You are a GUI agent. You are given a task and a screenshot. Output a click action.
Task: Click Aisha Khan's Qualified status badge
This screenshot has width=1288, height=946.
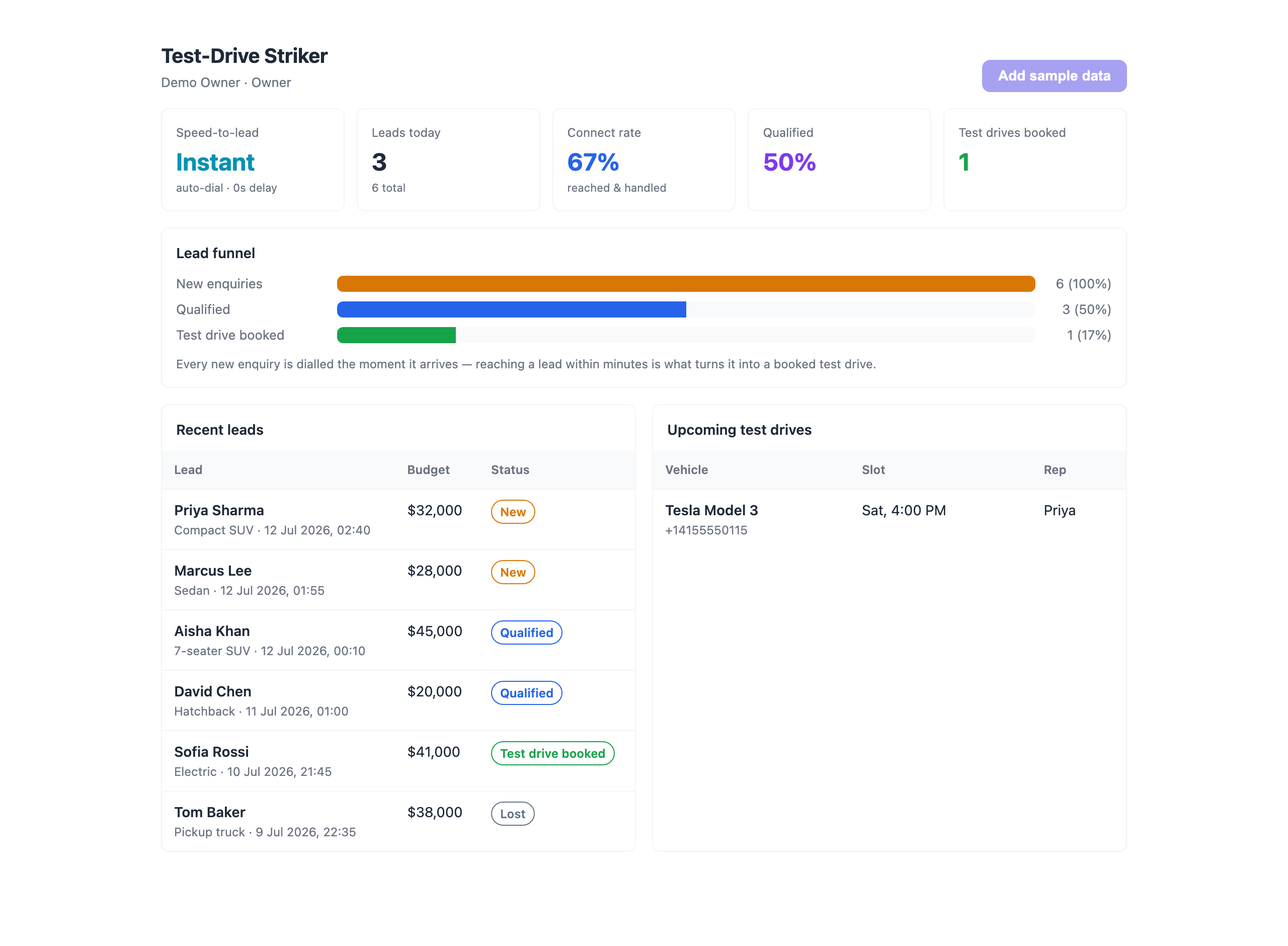pos(527,633)
